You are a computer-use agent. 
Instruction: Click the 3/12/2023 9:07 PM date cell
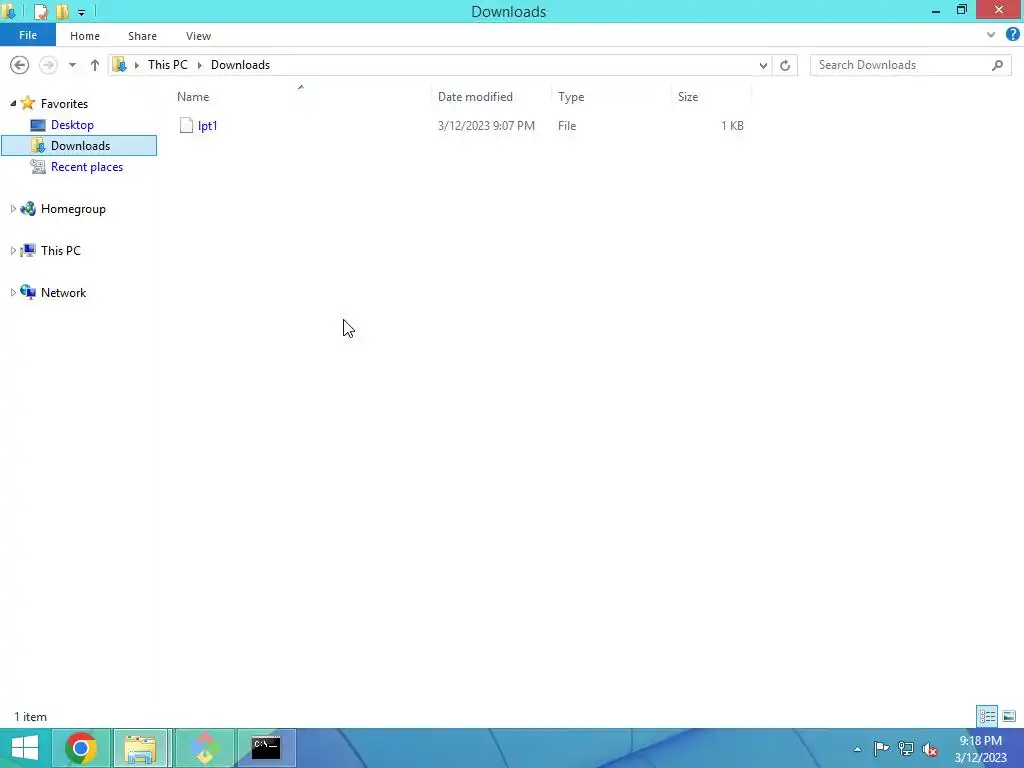pos(486,125)
